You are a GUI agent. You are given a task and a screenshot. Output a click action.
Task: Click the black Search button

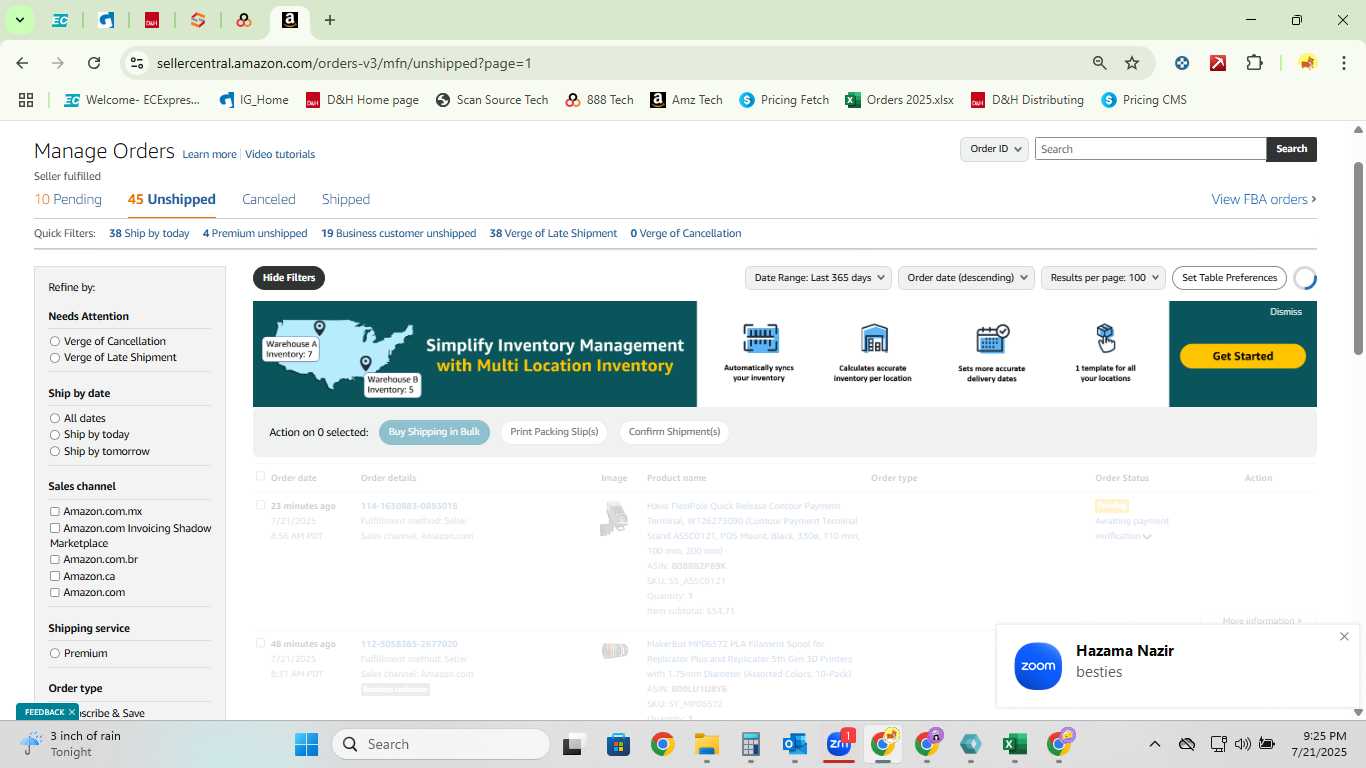tap(1291, 149)
